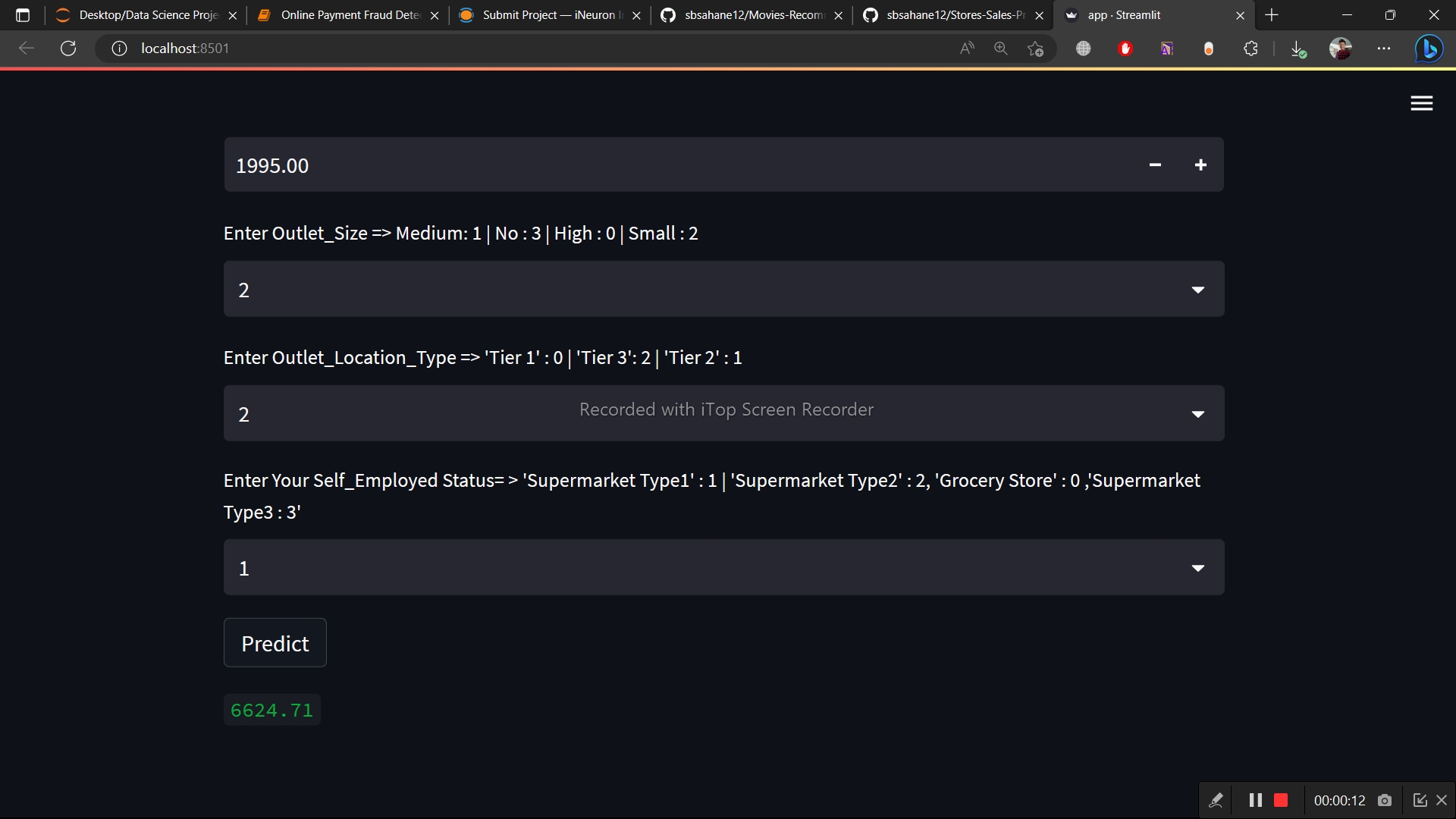Open tab actions menu icon
Image resolution: width=1456 pixels, height=819 pixels.
click(x=23, y=15)
